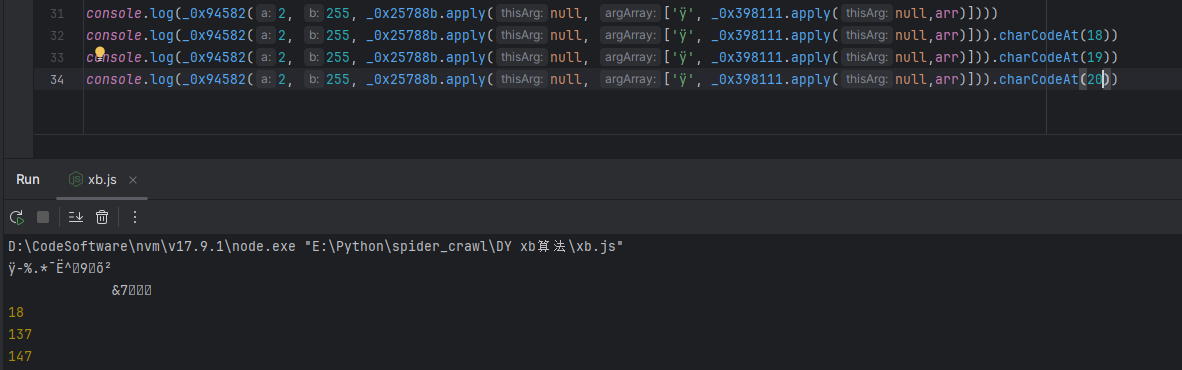Click the Run tool window title

[28, 179]
